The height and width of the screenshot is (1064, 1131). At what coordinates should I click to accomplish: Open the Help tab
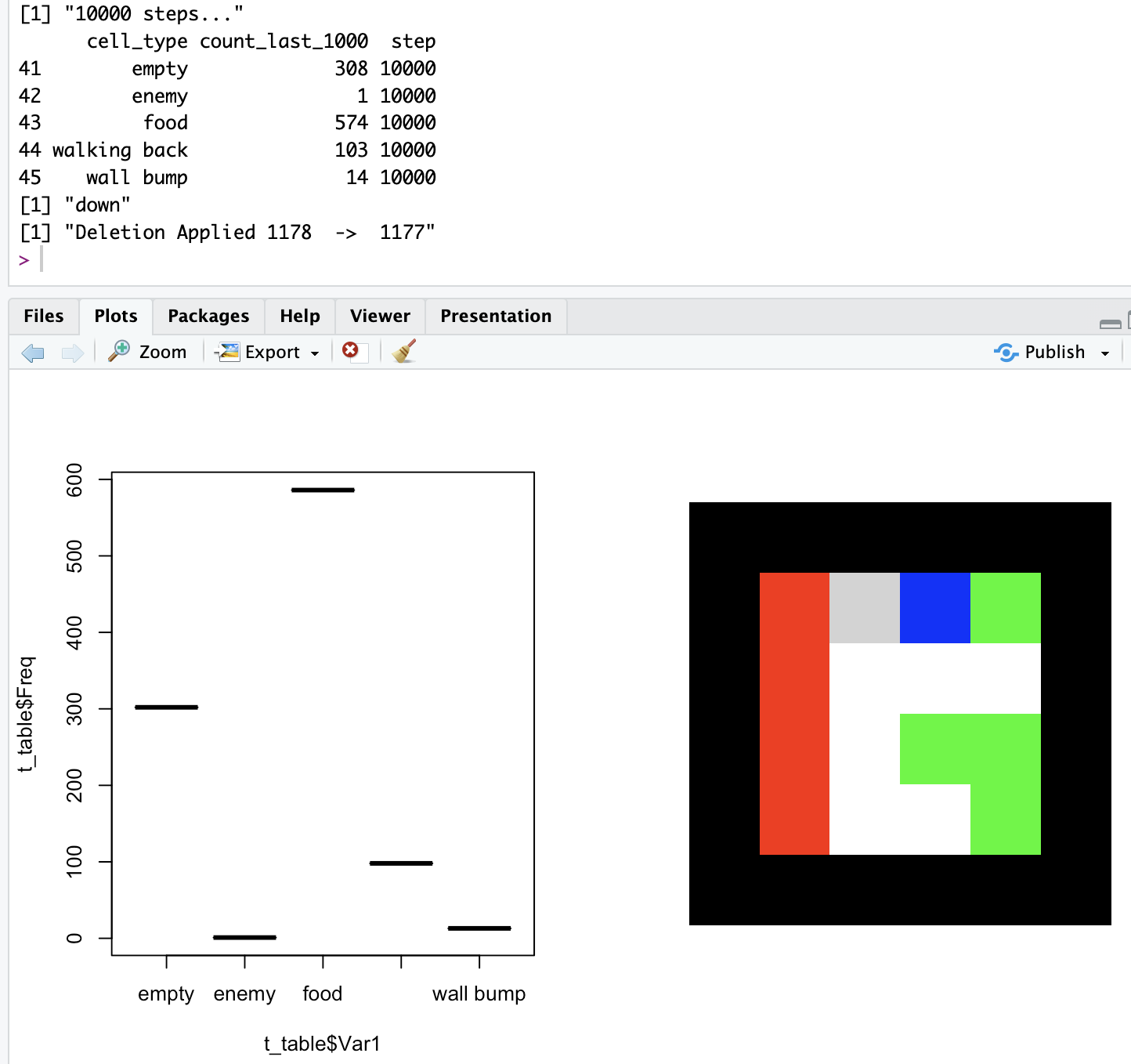[300, 316]
